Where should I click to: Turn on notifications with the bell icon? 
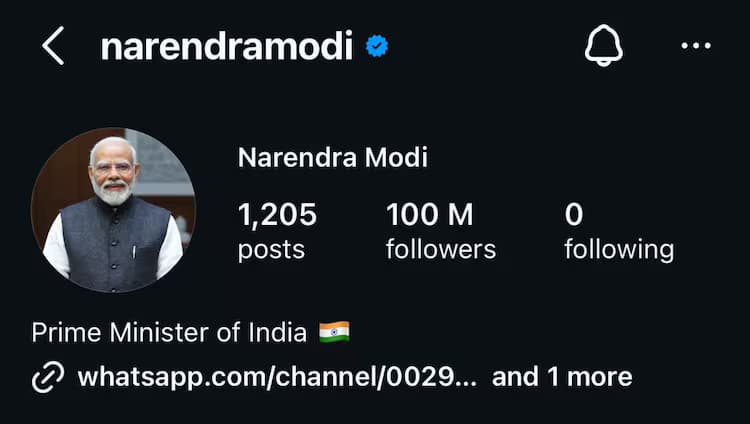pyautogui.click(x=603, y=46)
